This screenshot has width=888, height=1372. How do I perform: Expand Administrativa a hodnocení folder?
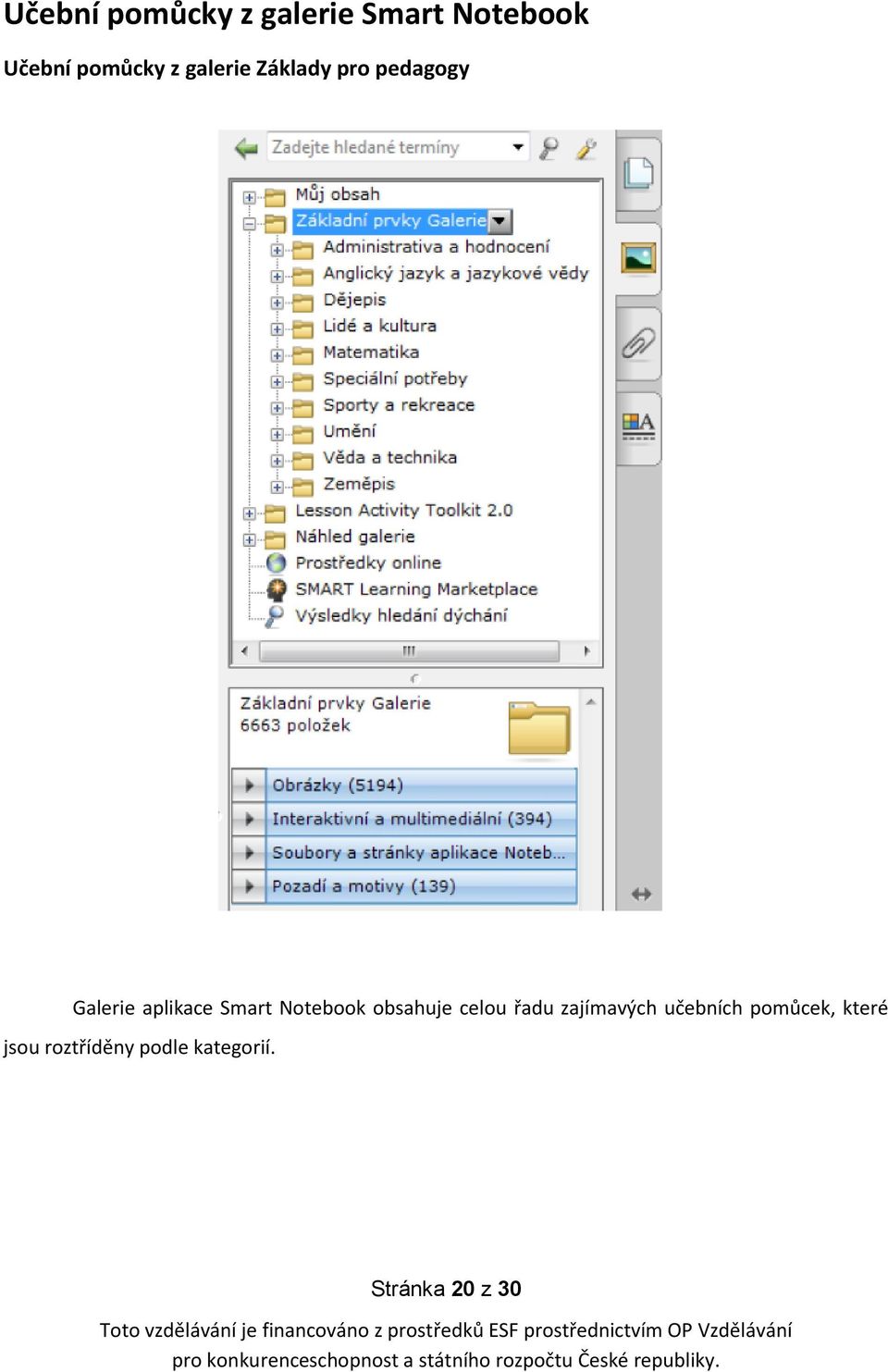pyautogui.click(x=277, y=250)
